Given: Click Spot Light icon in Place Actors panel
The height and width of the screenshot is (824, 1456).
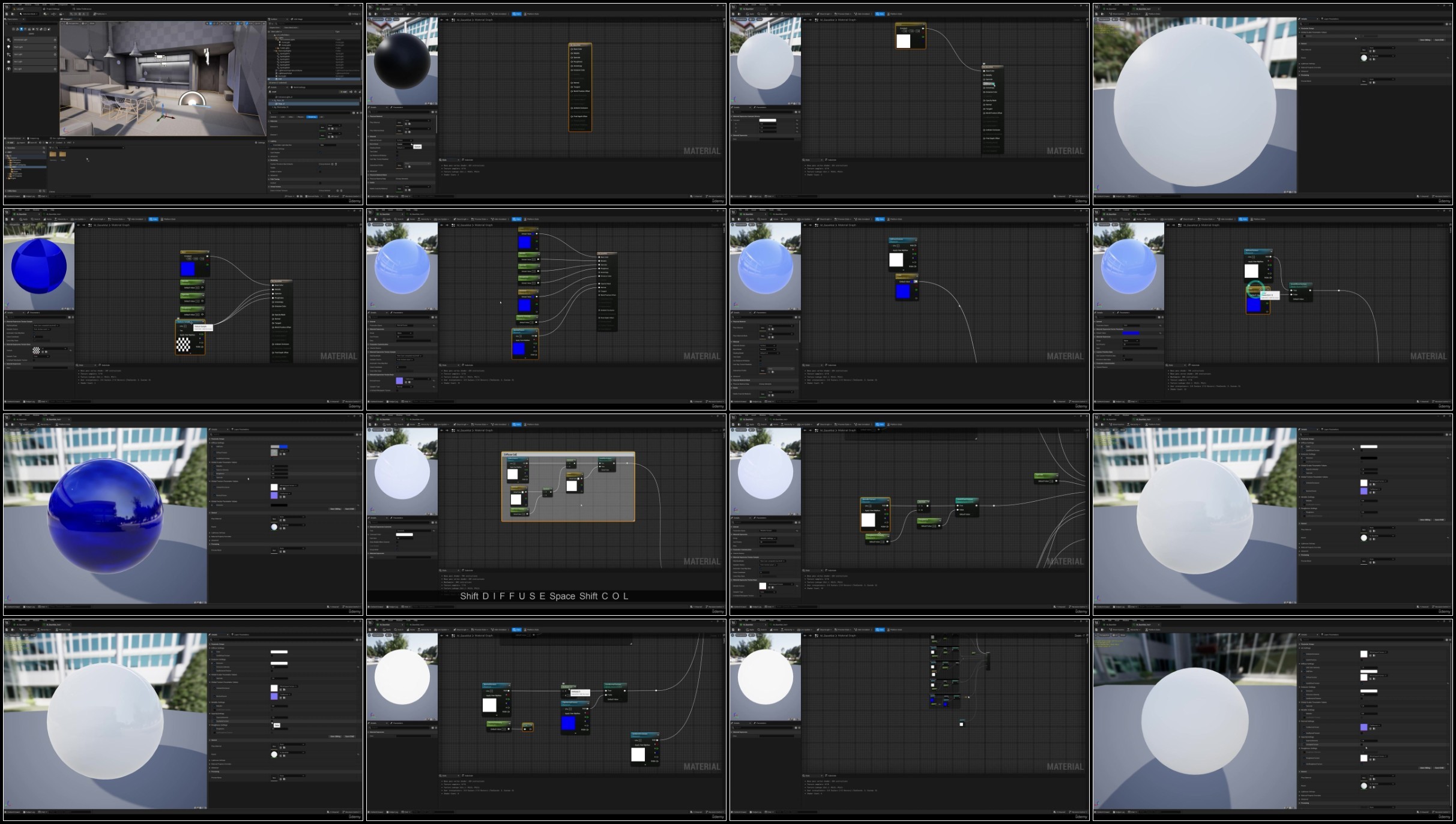Looking at the screenshot, I should 8,55.
